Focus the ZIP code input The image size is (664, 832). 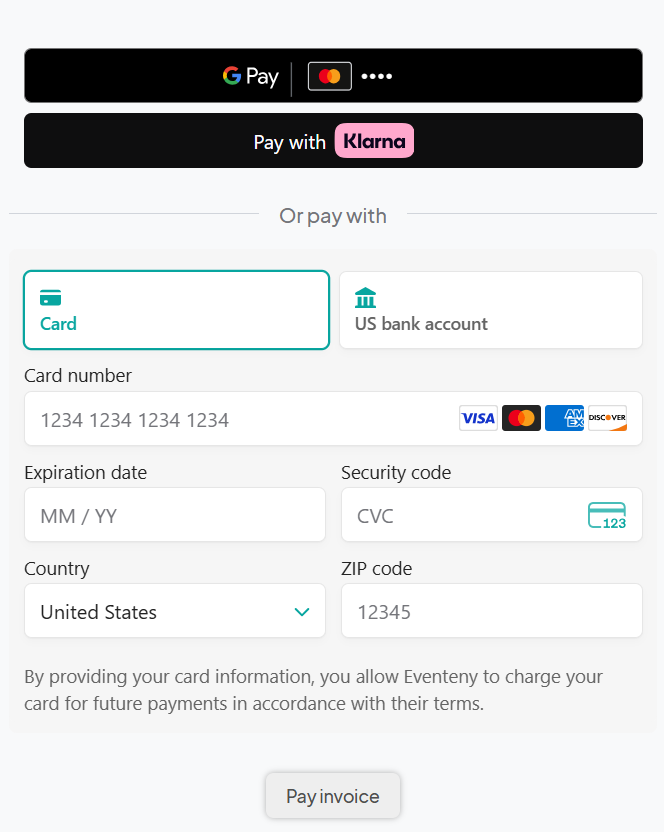point(491,611)
